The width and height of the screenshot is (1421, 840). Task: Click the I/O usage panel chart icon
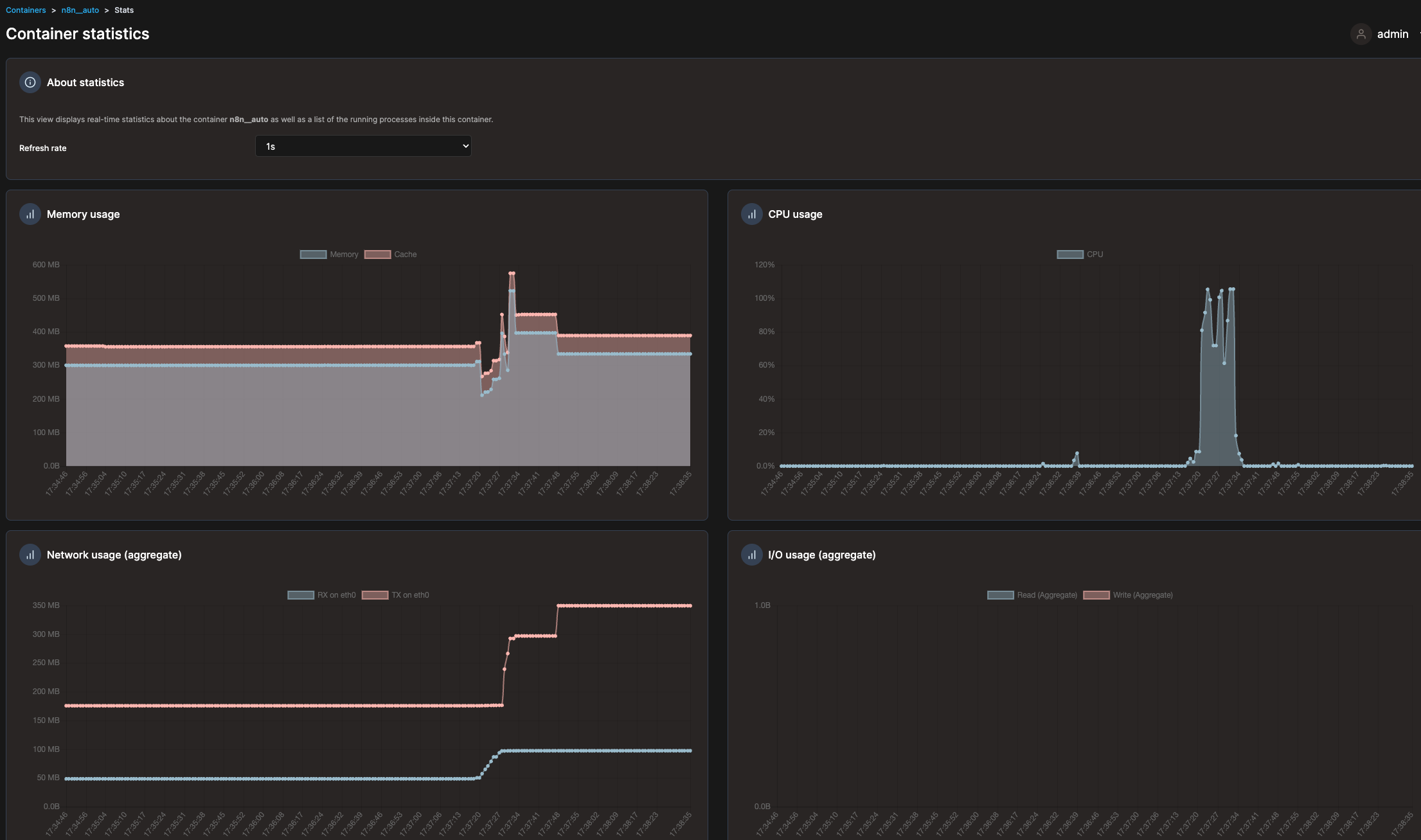pos(751,554)
